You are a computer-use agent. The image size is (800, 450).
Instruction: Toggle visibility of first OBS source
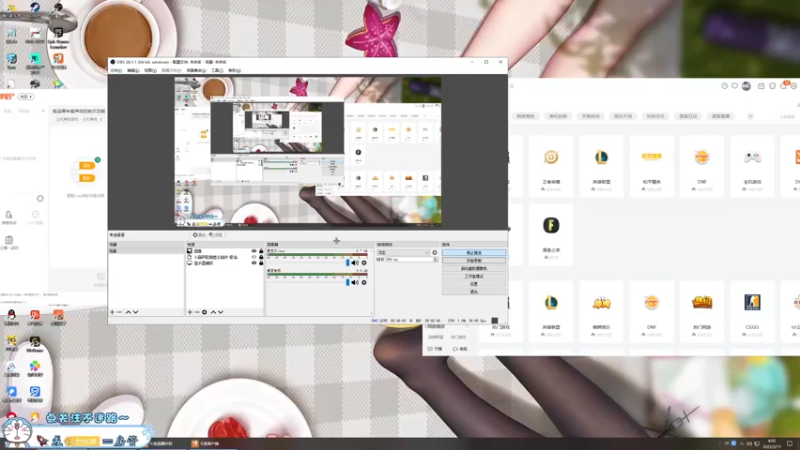point(254,251)
